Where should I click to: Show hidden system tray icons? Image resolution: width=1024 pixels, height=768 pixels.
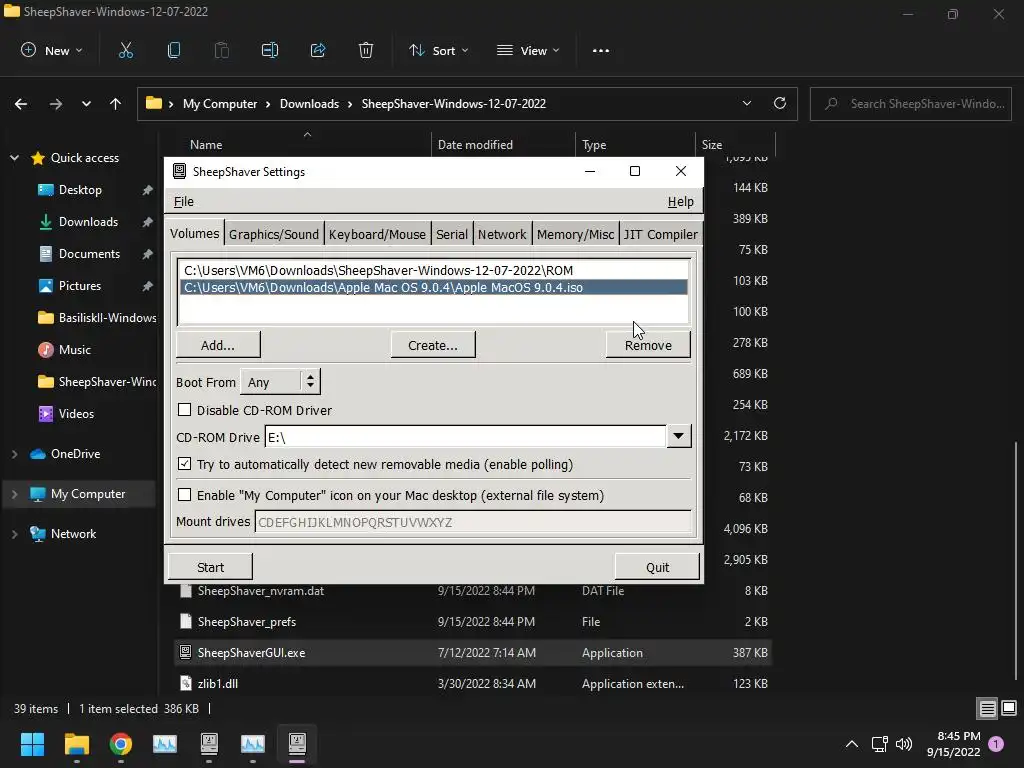tap(852, 744)
